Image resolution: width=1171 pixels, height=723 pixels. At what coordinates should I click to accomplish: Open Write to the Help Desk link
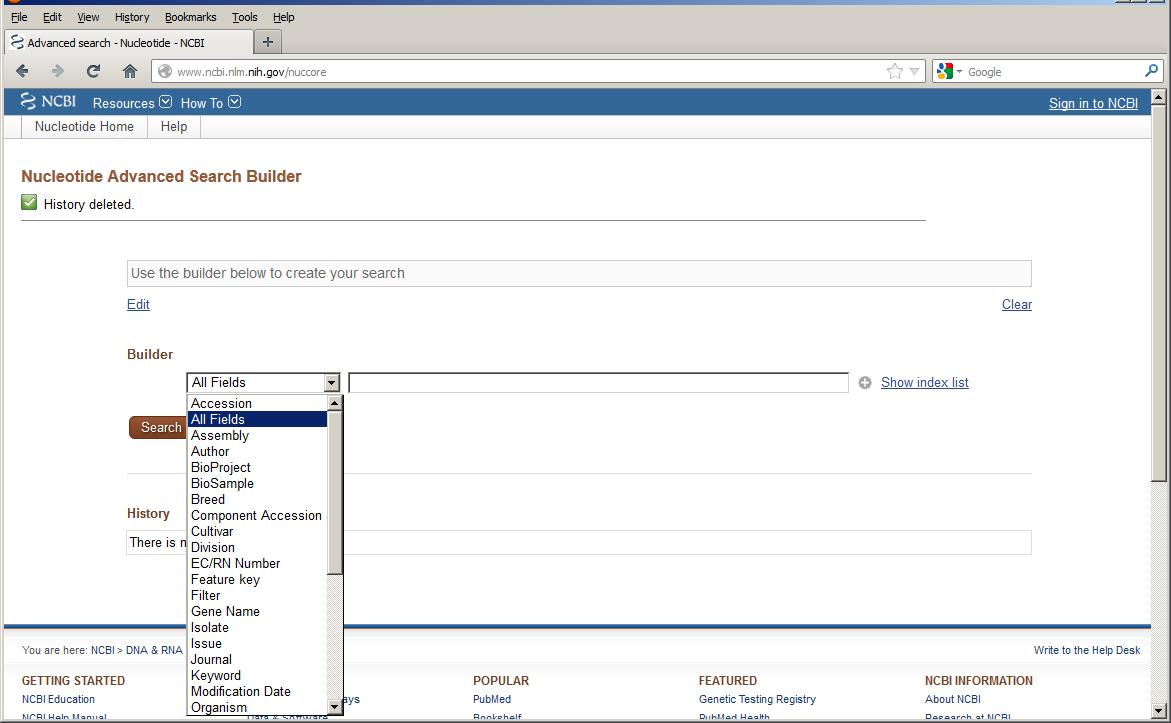point(1087,650)
